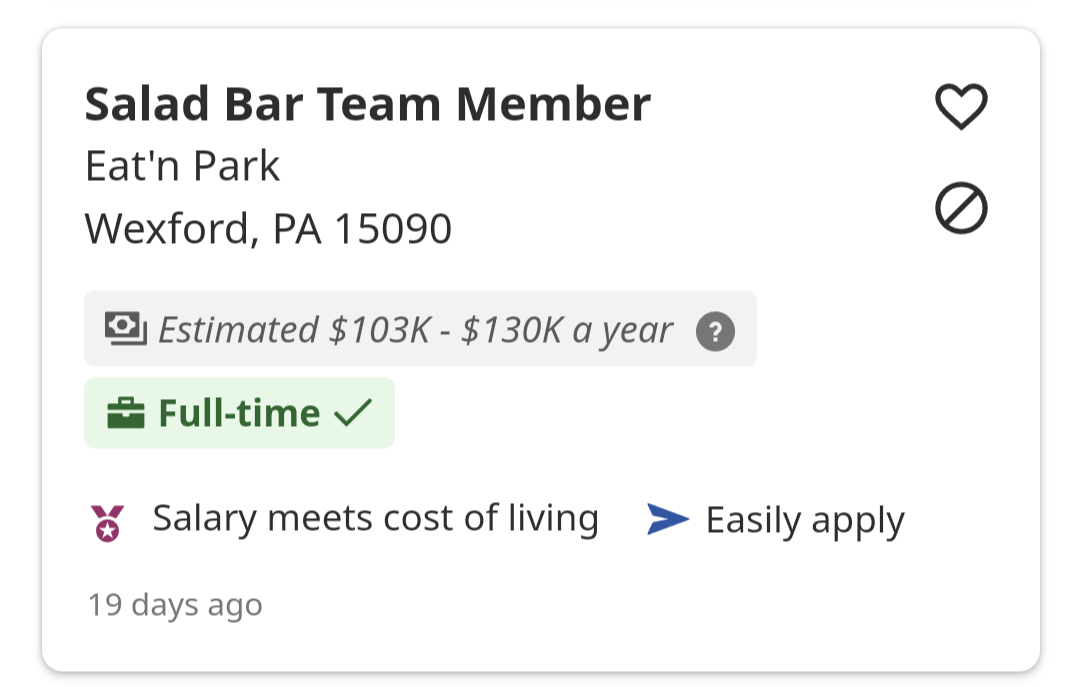Save the job with the heart icon
The image size is (1080, 687).
coord(961,106)
